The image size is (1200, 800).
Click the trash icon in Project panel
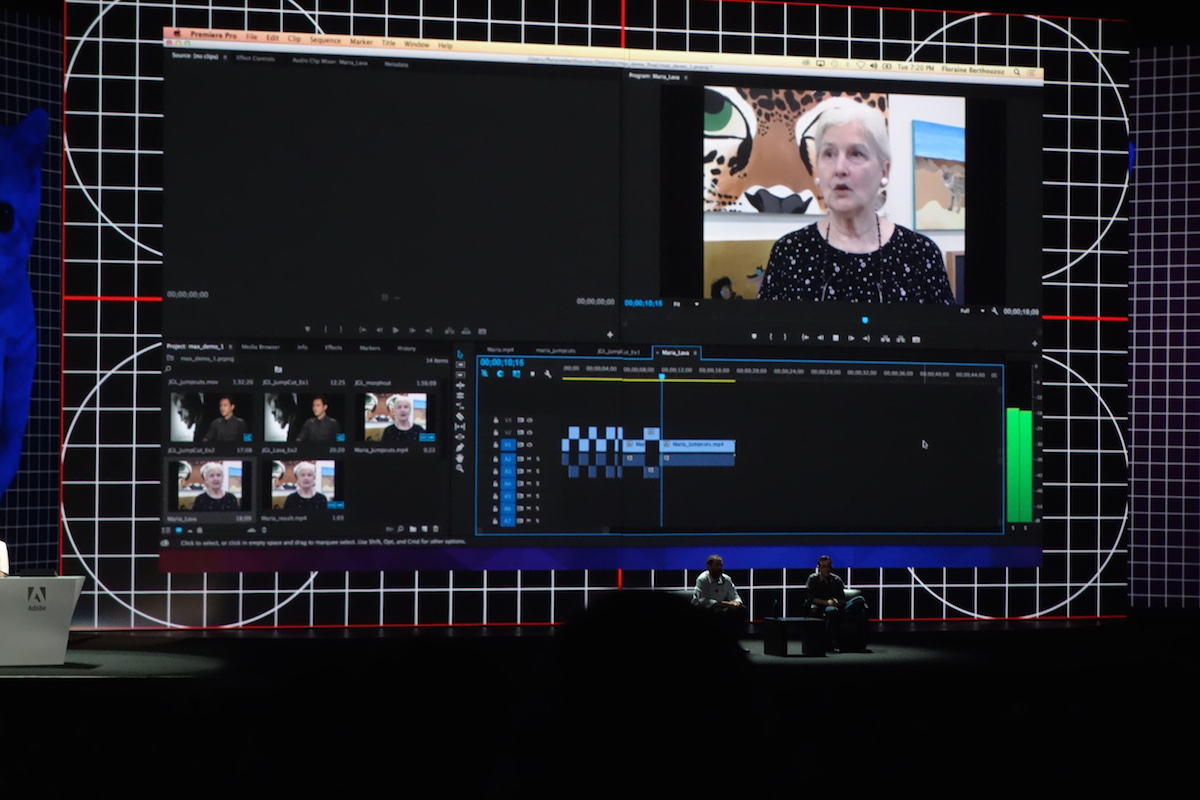click(435, 528)
